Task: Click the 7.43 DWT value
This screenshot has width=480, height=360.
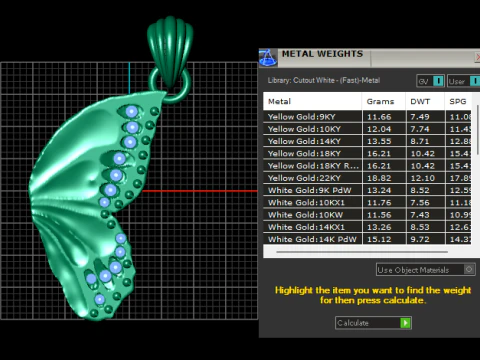Action: (420, 215)
